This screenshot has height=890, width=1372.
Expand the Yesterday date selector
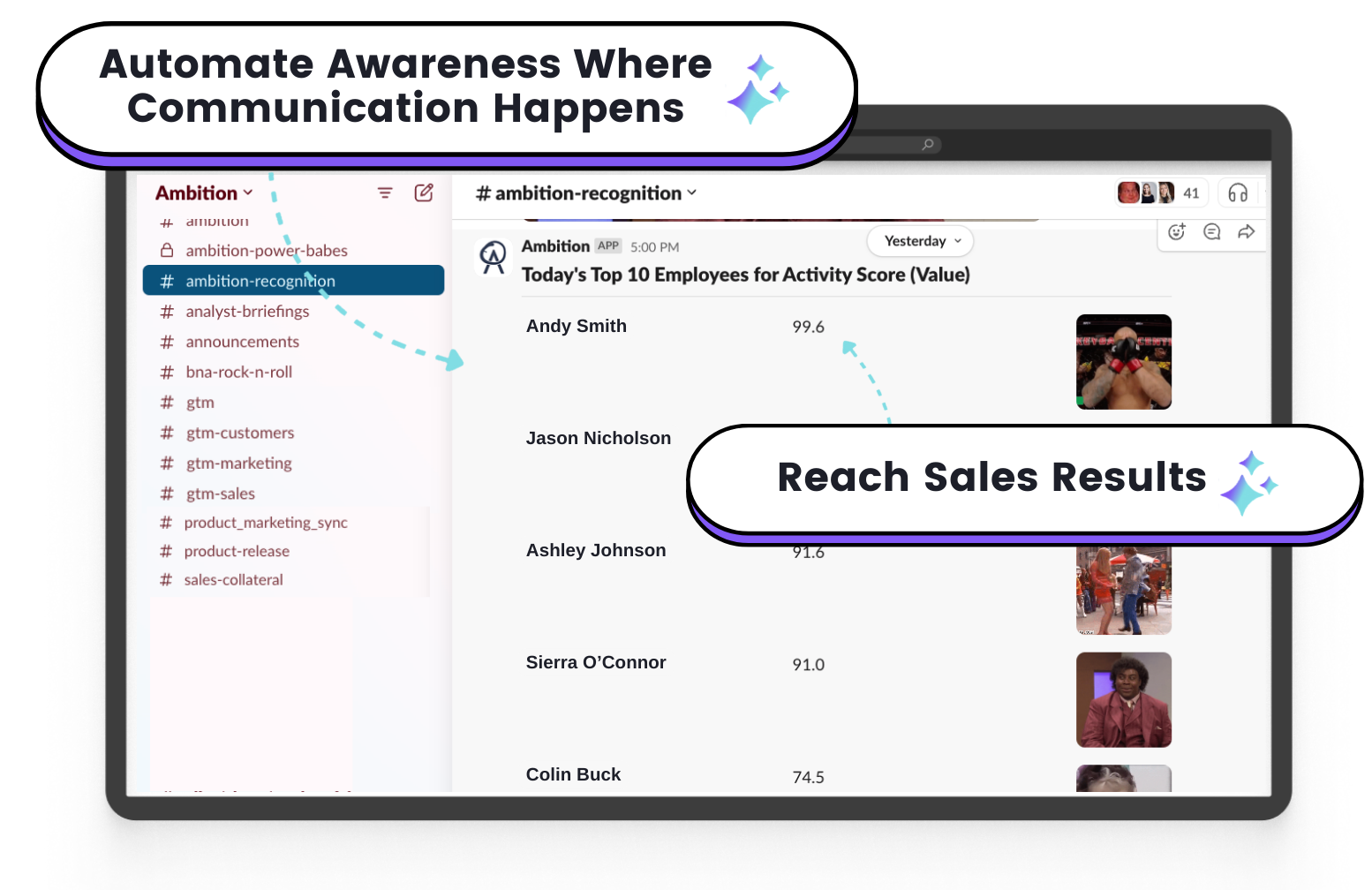[x=919, y=240]
